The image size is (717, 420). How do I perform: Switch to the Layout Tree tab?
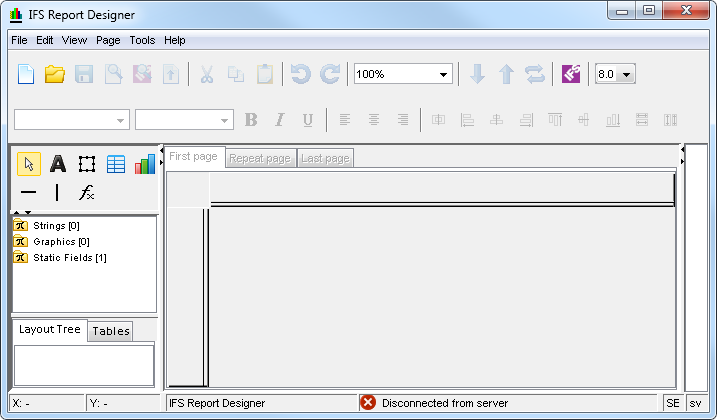[49, 329]
